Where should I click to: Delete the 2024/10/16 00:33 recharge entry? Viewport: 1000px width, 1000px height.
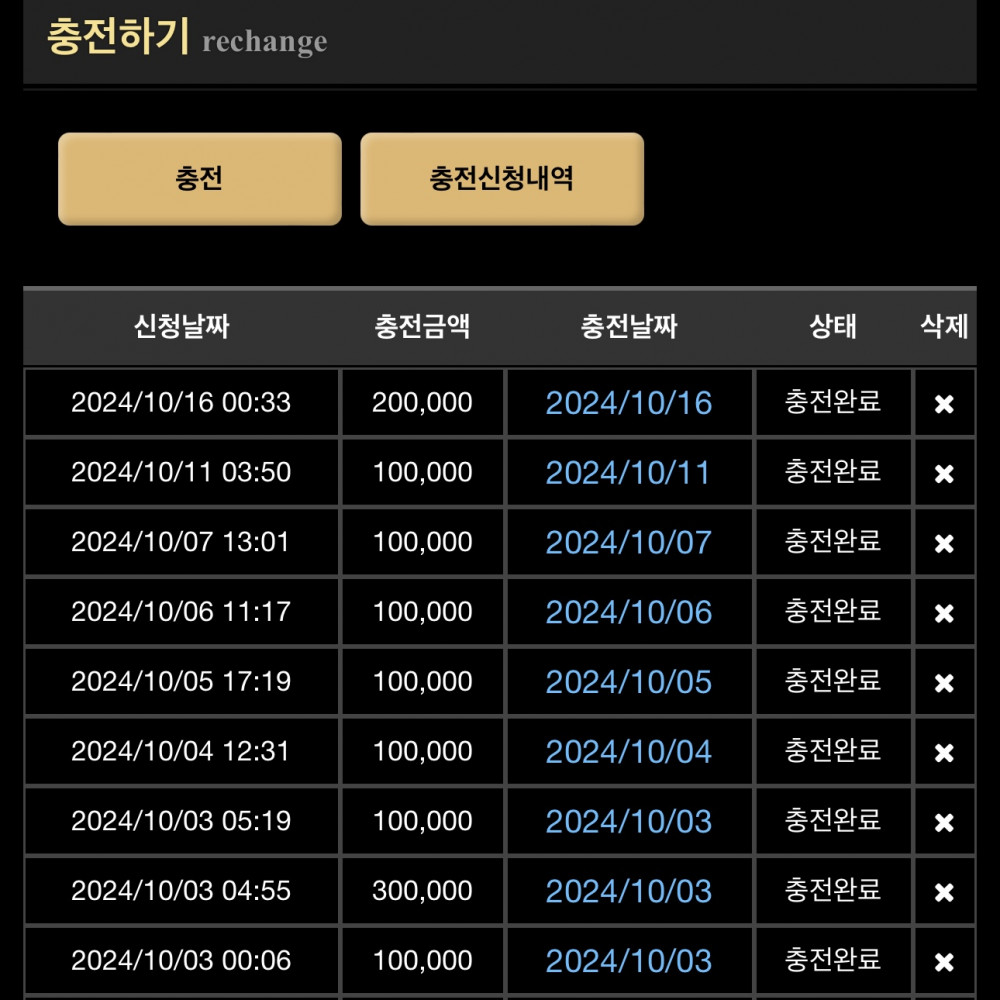(943, 404)
